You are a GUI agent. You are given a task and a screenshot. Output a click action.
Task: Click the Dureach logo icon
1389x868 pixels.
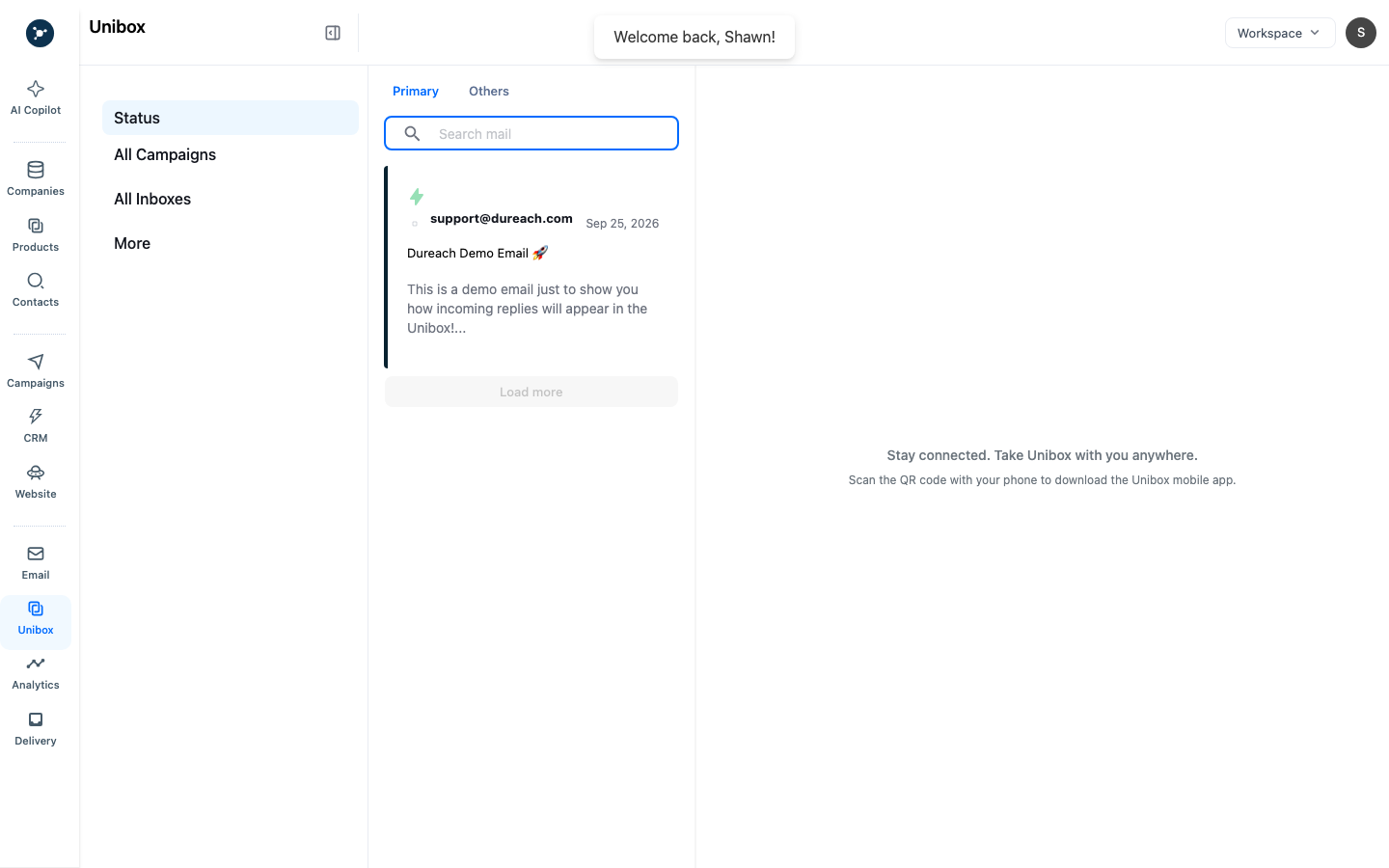coord(40,33)
